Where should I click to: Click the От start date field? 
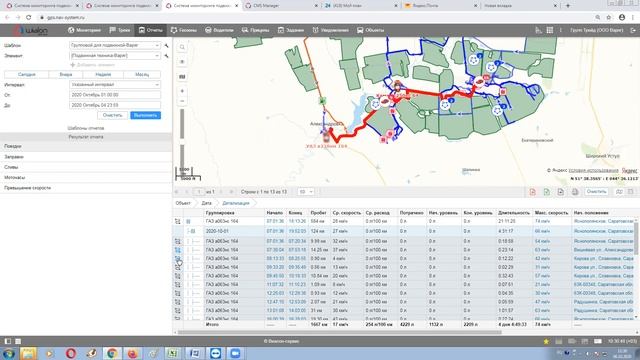[x=115, y=95]
